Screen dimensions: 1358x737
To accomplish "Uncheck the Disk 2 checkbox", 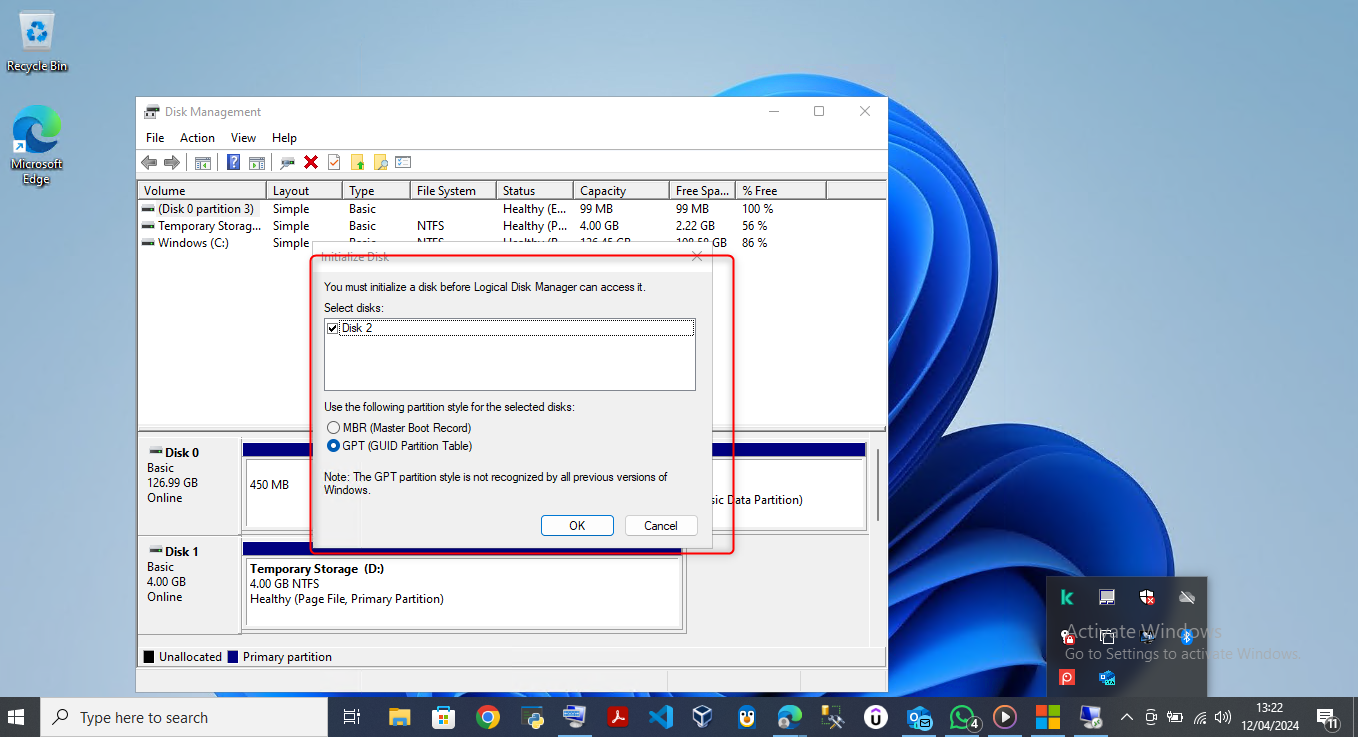I will pos(333,328).
